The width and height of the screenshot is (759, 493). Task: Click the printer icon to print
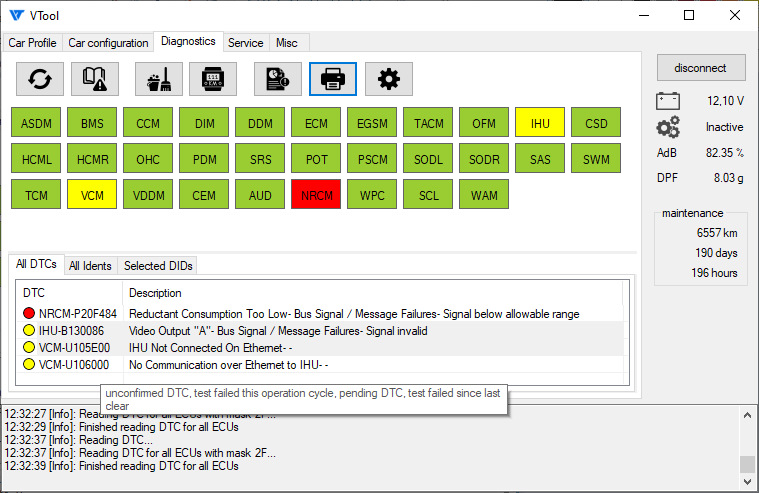[333, 78]
